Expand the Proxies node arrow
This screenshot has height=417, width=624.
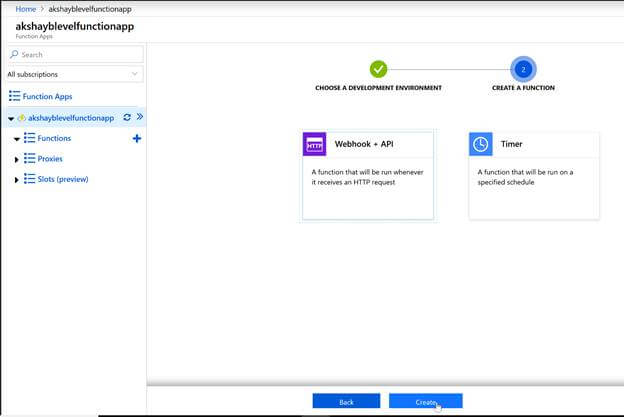[x=16, y=160]
